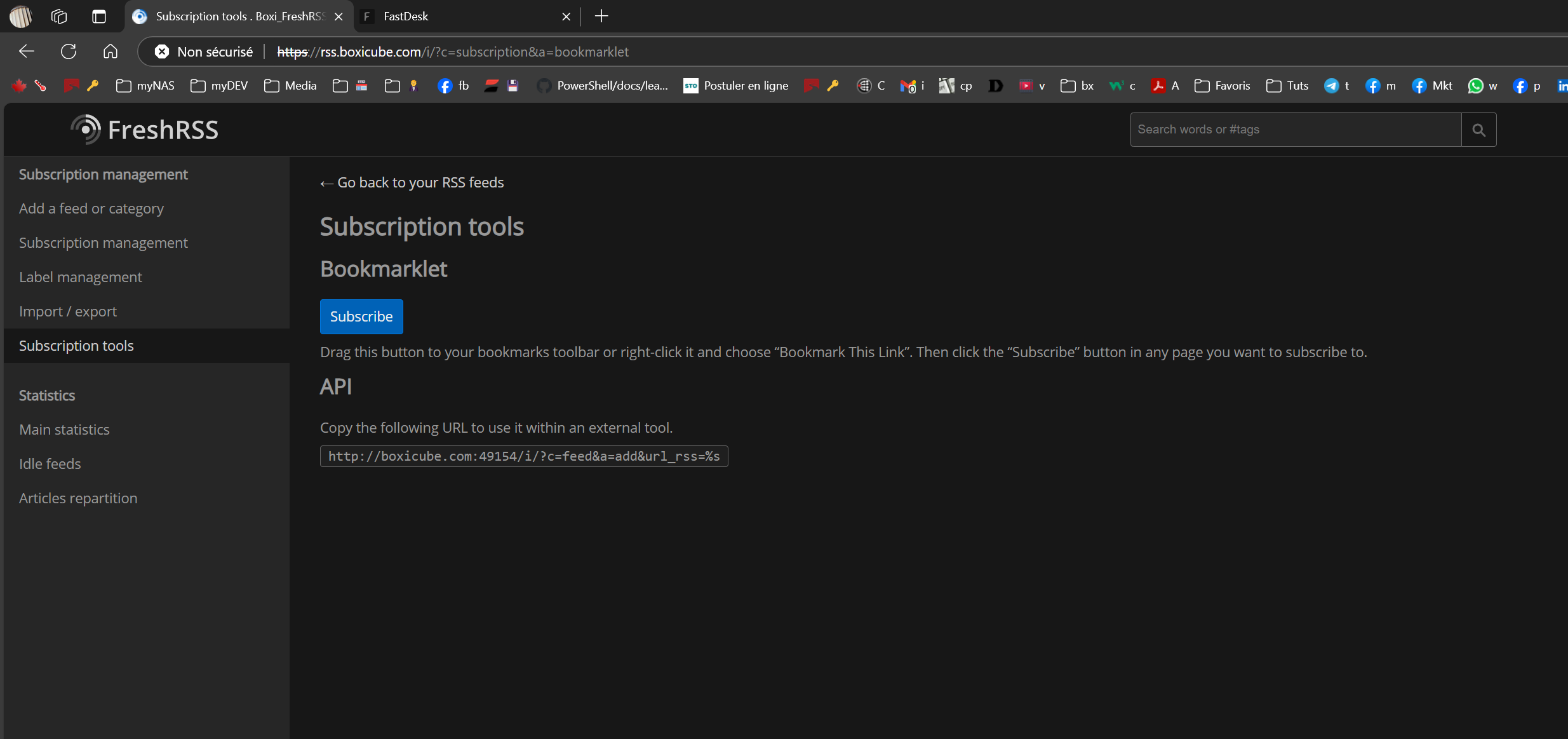Expand the myDEV bookmark folder
Image resolution: width=1568 pixels, height=739 pixels.
click(219, 86)
